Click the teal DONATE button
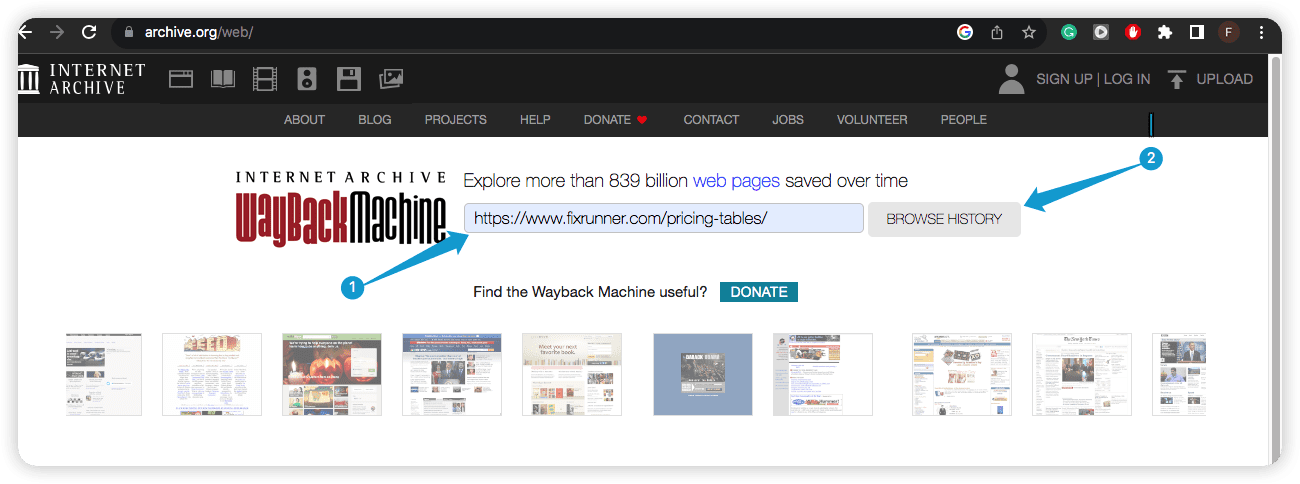The height and width of the screenshot is (484, 1300). 759,292
